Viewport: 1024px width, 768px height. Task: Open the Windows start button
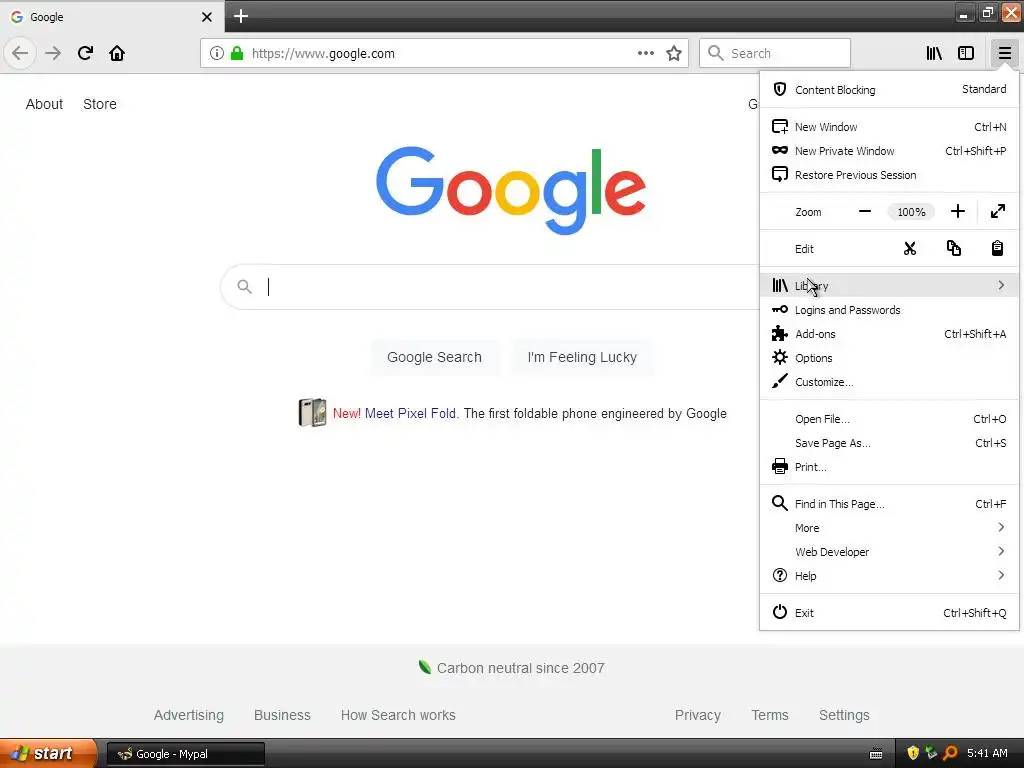pyautogui.click(x=48, y=753)
